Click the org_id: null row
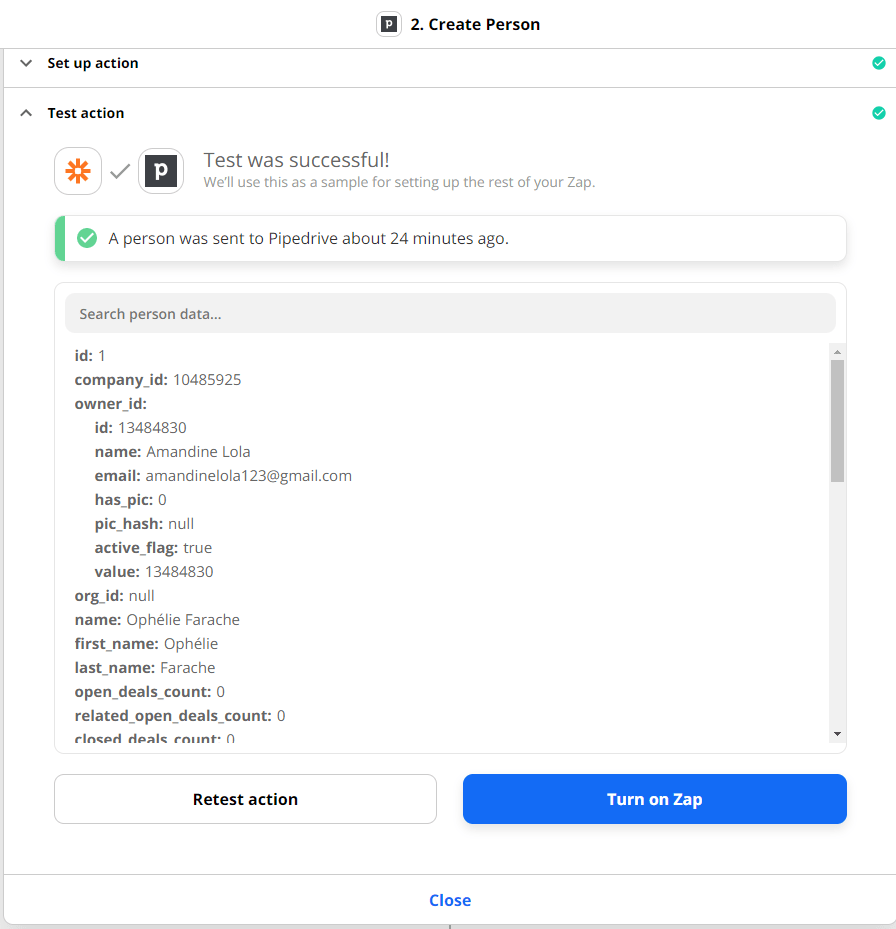The image size is (896, 929). tap(114, 596)
